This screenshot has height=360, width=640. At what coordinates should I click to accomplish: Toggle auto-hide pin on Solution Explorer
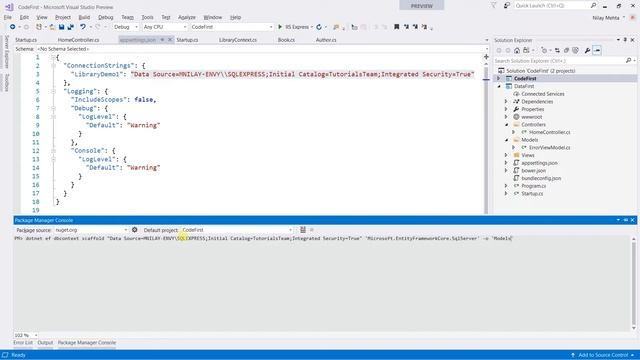(625, 40)
